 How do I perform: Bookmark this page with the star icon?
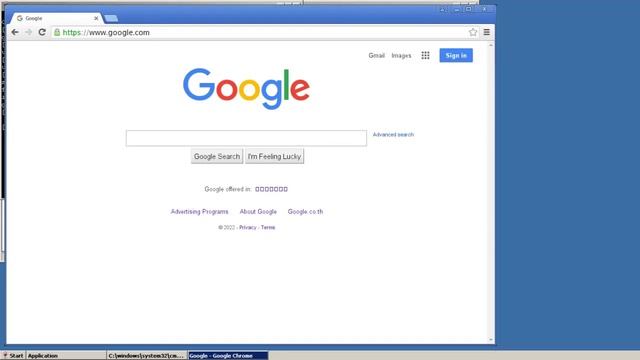[x=473, y=32]
